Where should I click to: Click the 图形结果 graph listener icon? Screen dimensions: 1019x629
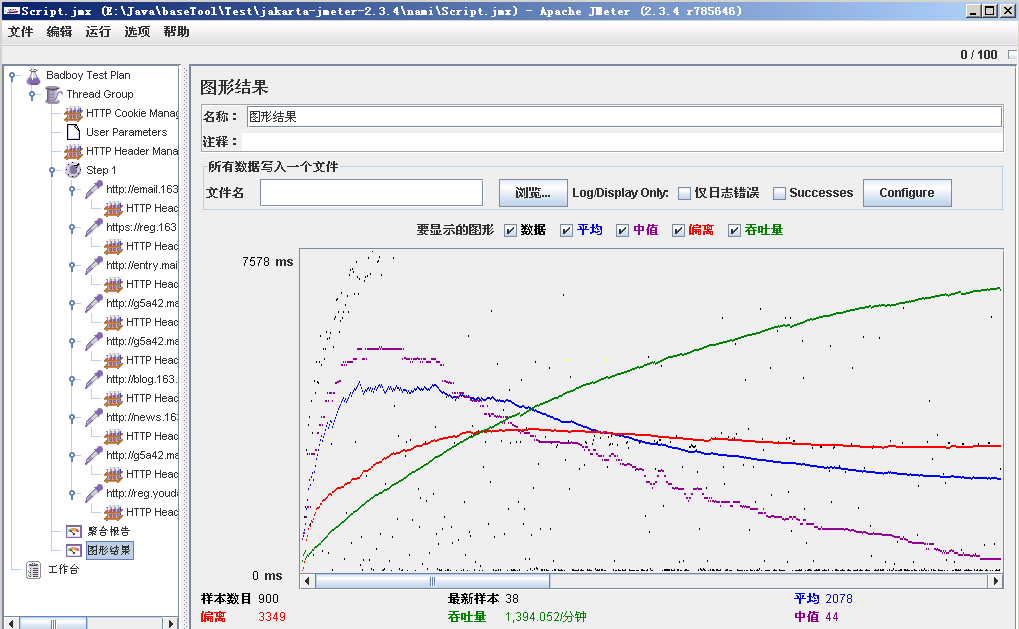pyautogui.click(x=72, y=549)
